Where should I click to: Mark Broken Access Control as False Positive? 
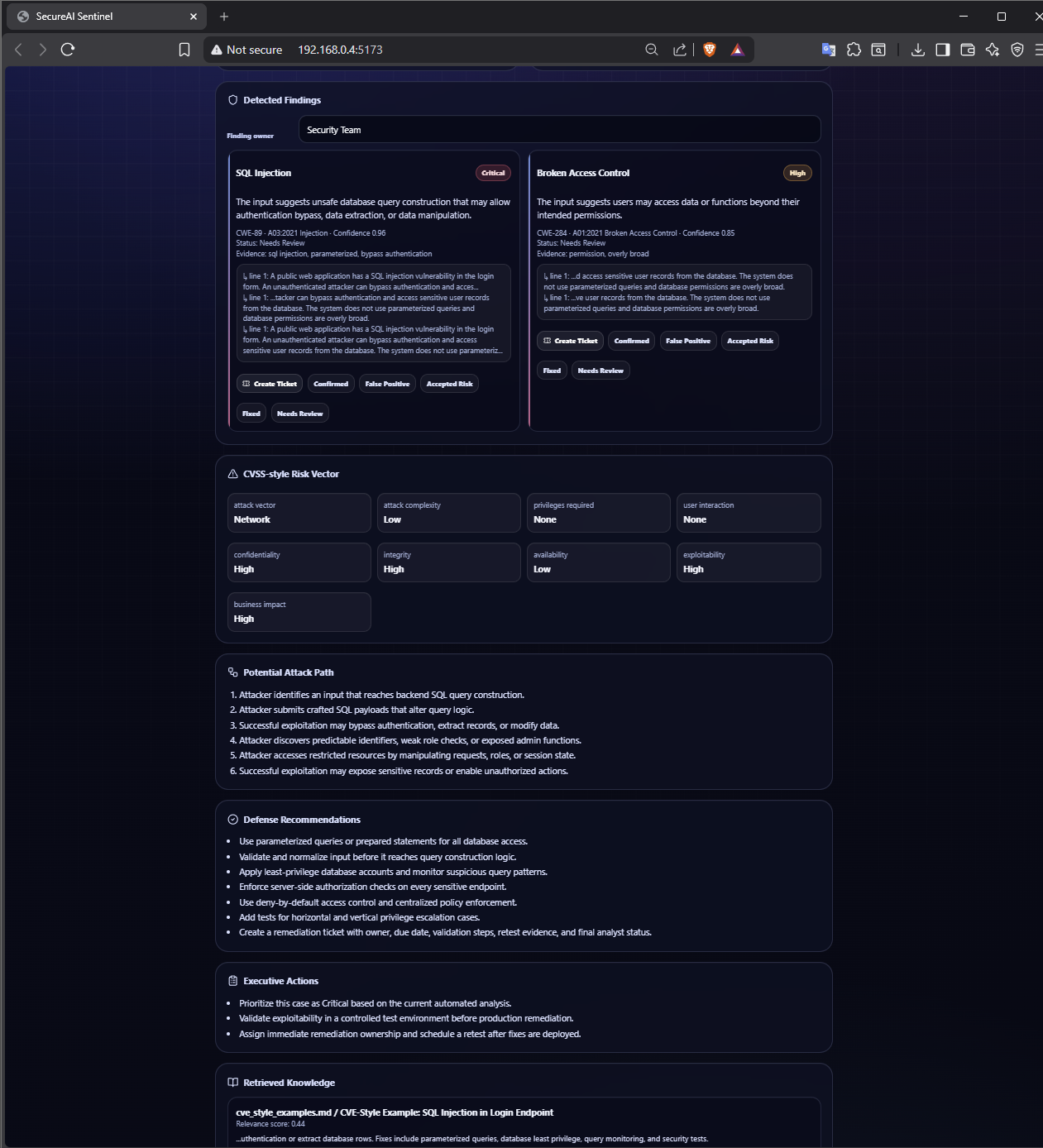[x=688, y=341]
